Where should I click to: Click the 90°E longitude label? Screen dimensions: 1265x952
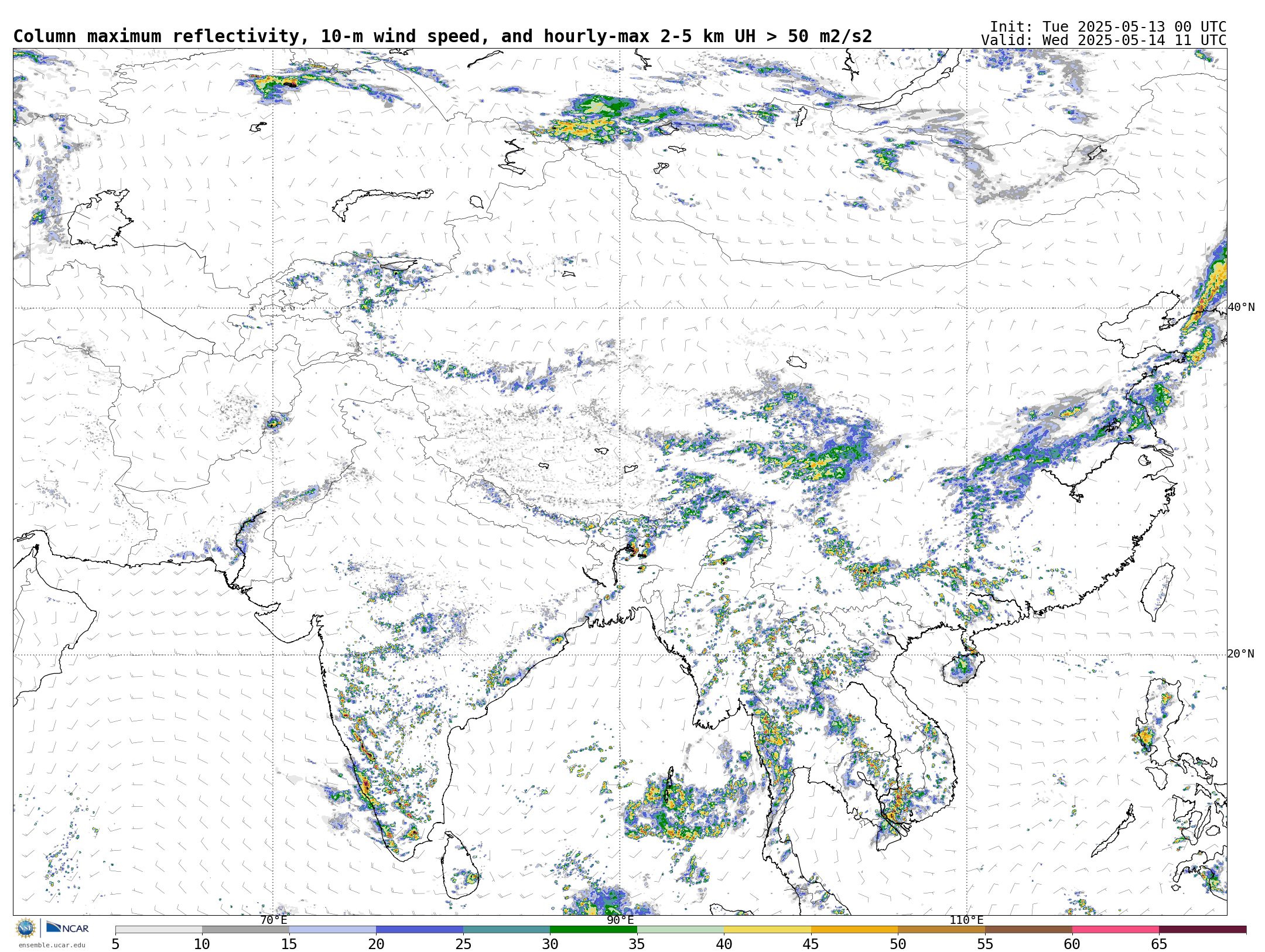click(x=620, y=920)
